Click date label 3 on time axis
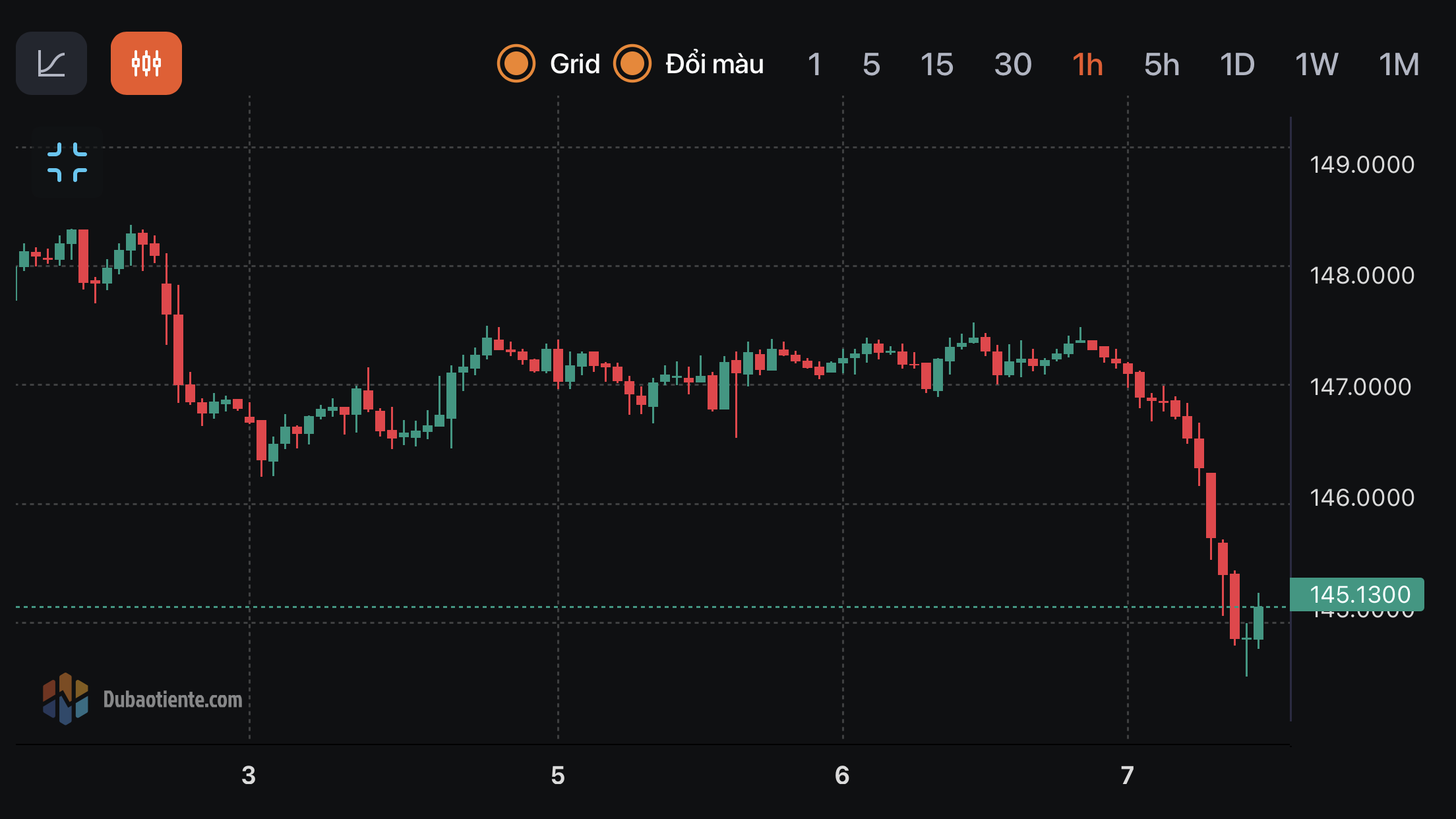This screenshot has width=1456, height=819. coord(249,775)
